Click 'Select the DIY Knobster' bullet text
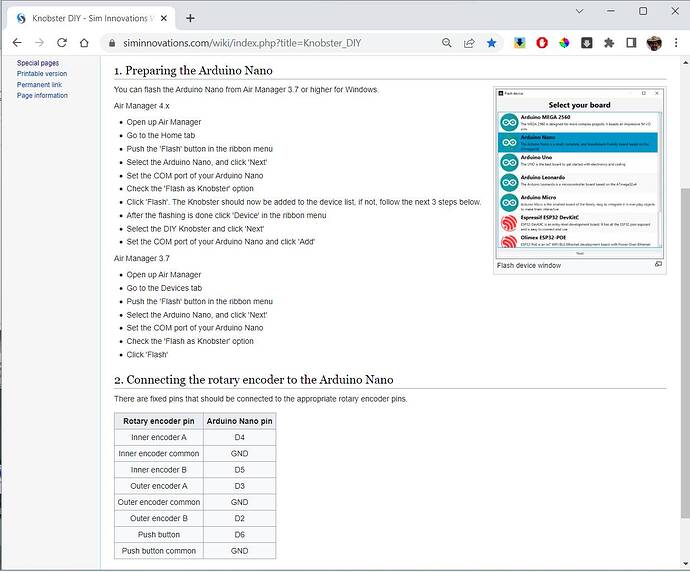Image resolution: width=690 pixels, height=572 pixels. [195, 229]
